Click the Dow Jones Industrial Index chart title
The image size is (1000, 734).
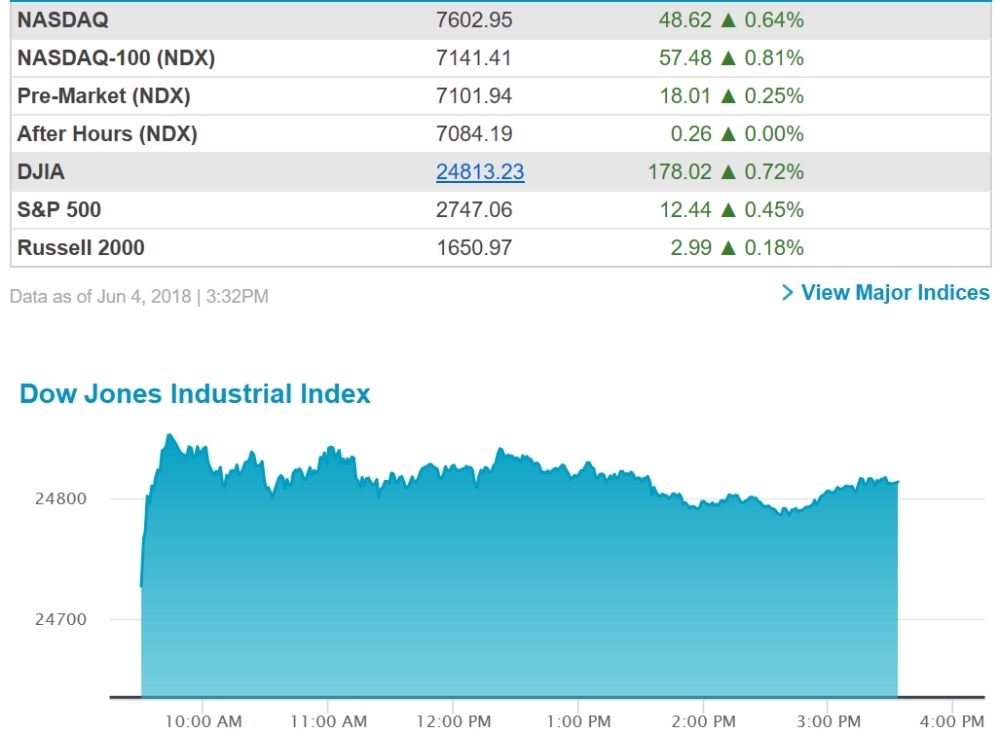pyautogui.click(x=195, y=394)
